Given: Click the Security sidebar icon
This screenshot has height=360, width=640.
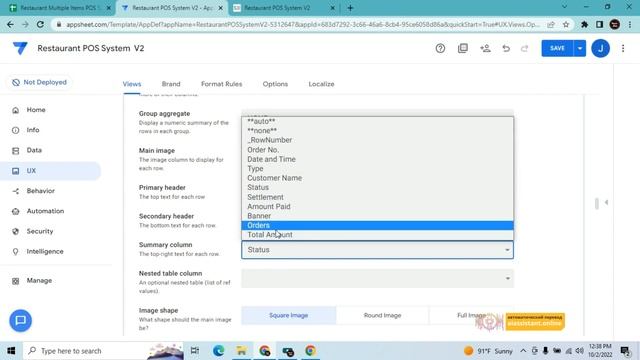Looking at the screenshot, I should click(16, 231).
